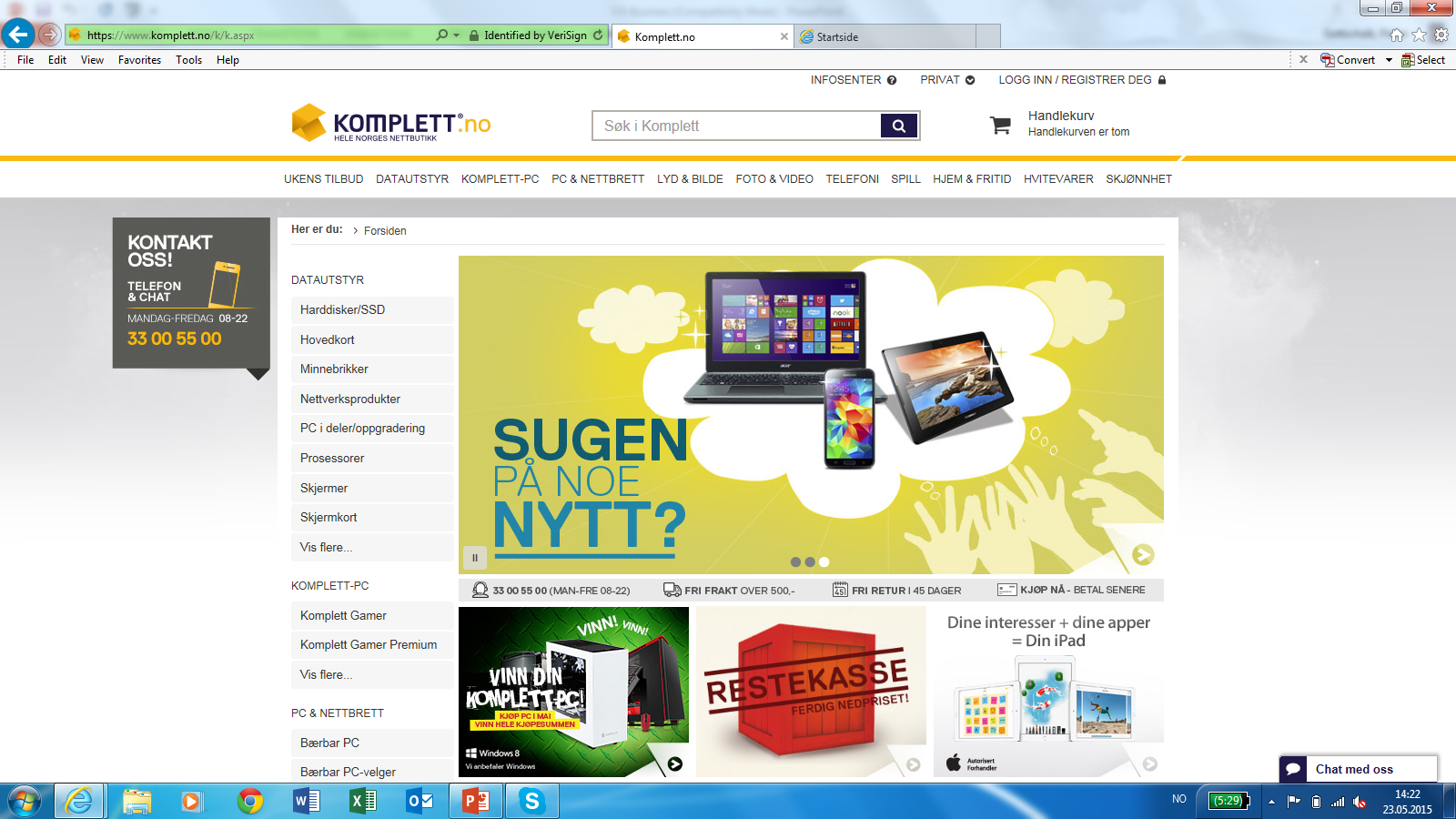Open the File menu
Viewport: 1456px width, 819px height.
coord(25,60)
